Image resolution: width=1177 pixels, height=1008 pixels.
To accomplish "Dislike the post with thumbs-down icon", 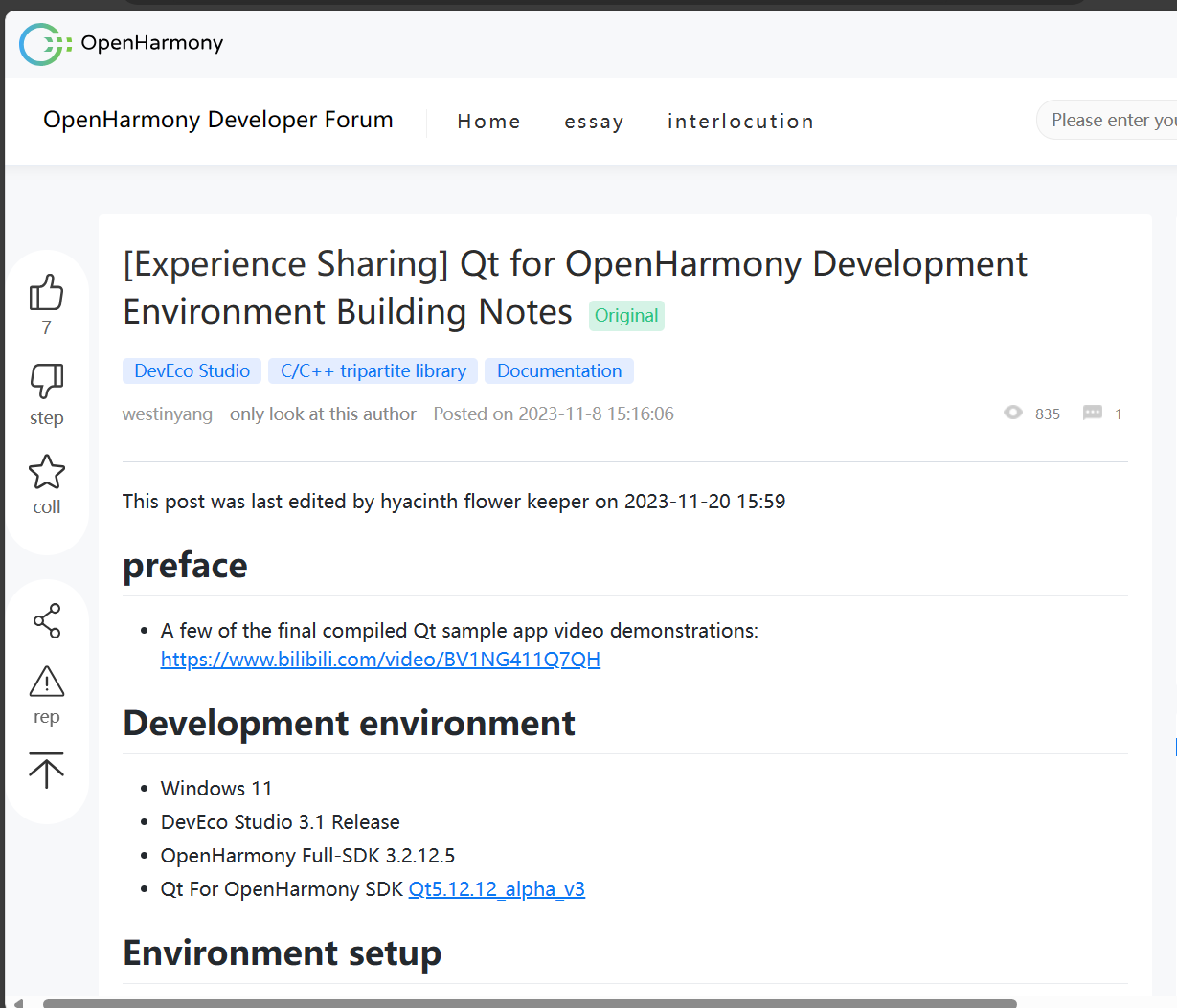I will click(x=46, y=381).
